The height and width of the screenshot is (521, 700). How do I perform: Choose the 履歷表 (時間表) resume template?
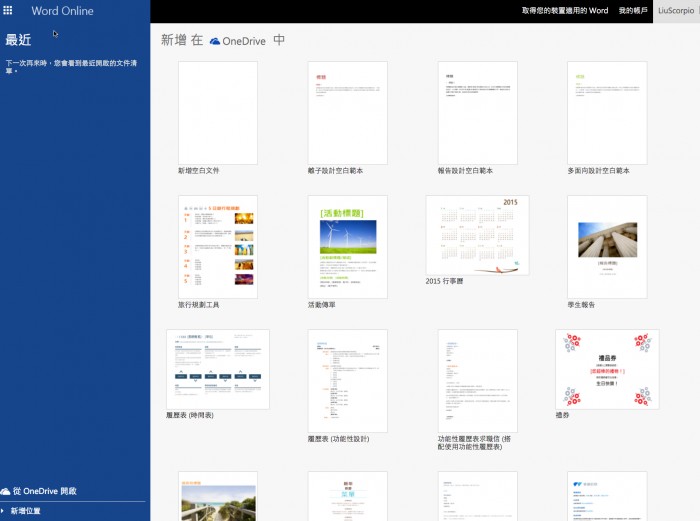(217, 369)
